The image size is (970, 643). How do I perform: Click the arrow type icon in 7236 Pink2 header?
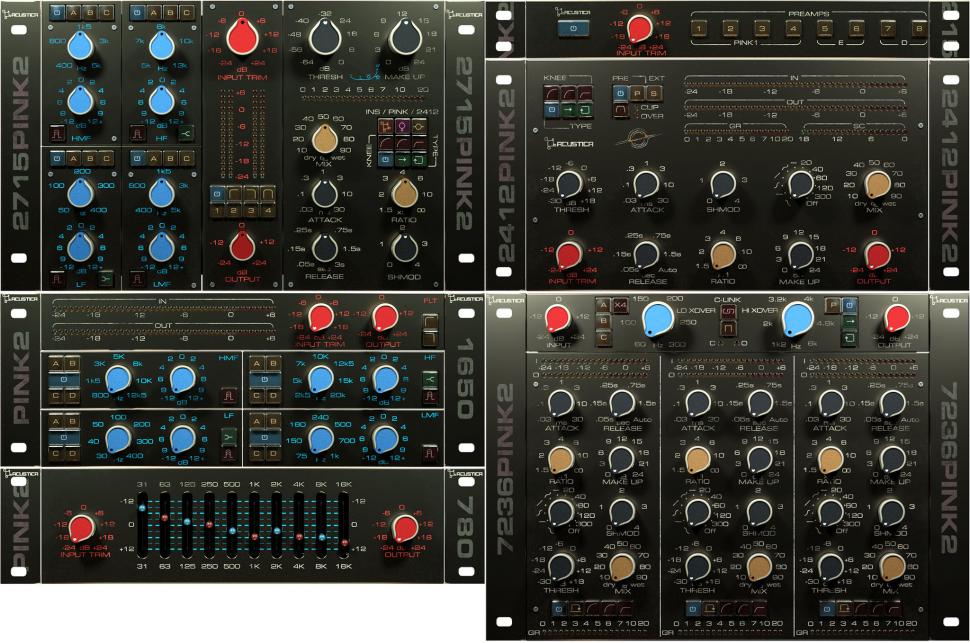[x=849, y=322]
